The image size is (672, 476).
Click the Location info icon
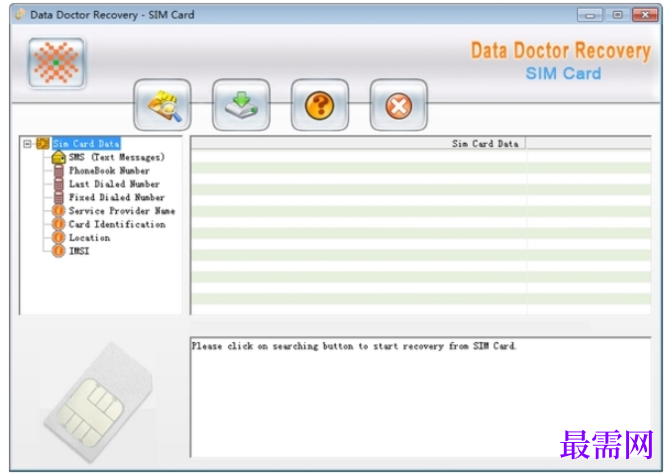tap(58, 237)
